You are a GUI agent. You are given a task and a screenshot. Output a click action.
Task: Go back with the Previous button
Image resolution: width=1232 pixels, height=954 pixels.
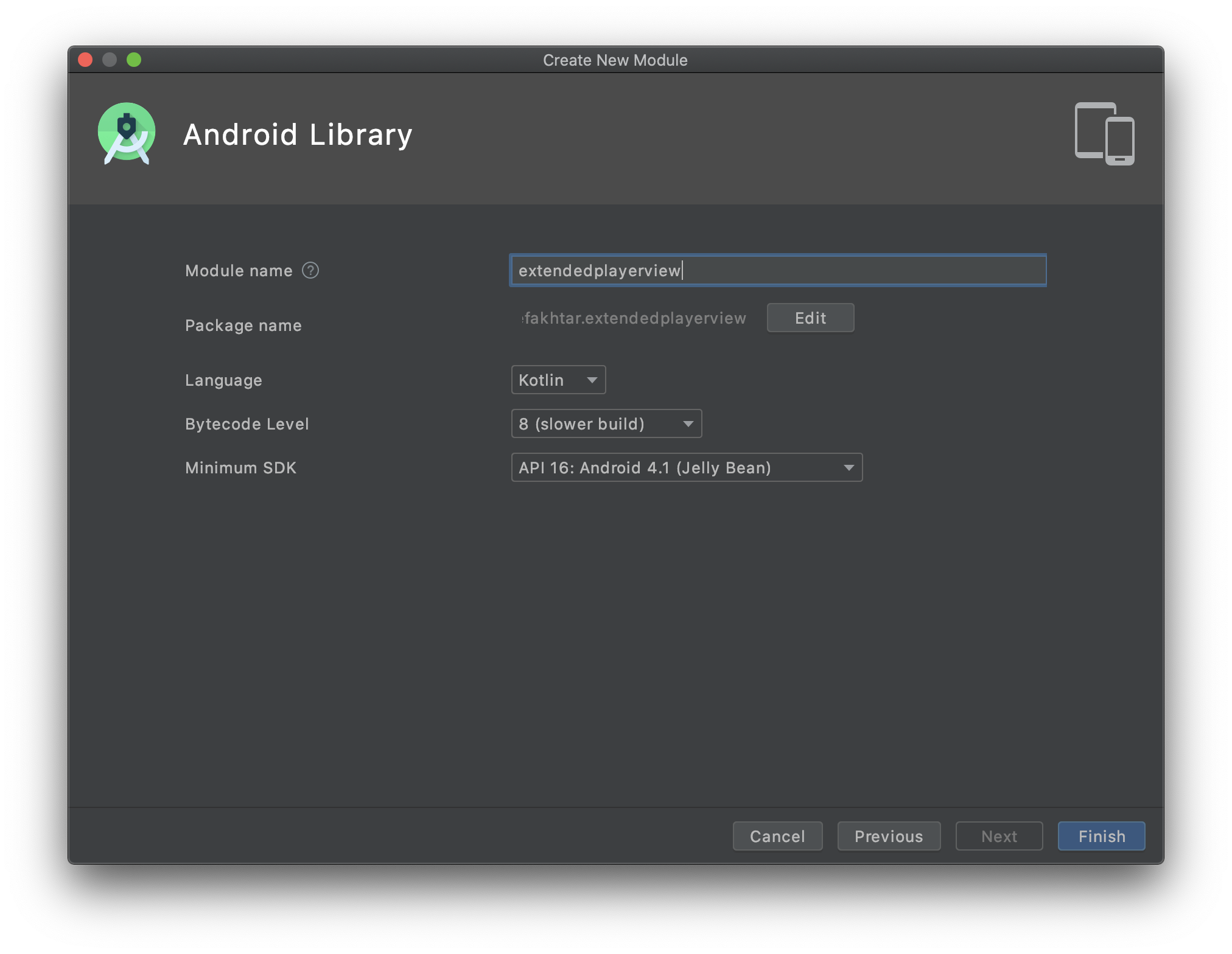[889, 836]
